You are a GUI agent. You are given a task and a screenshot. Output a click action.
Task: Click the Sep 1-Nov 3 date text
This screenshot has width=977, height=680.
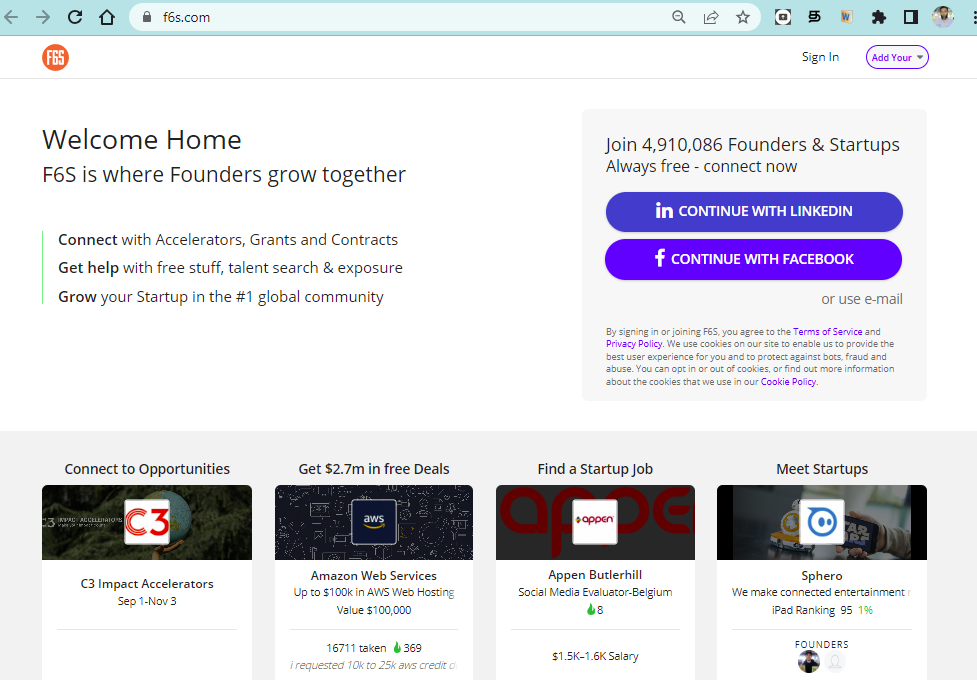click(x=147, y=601)
